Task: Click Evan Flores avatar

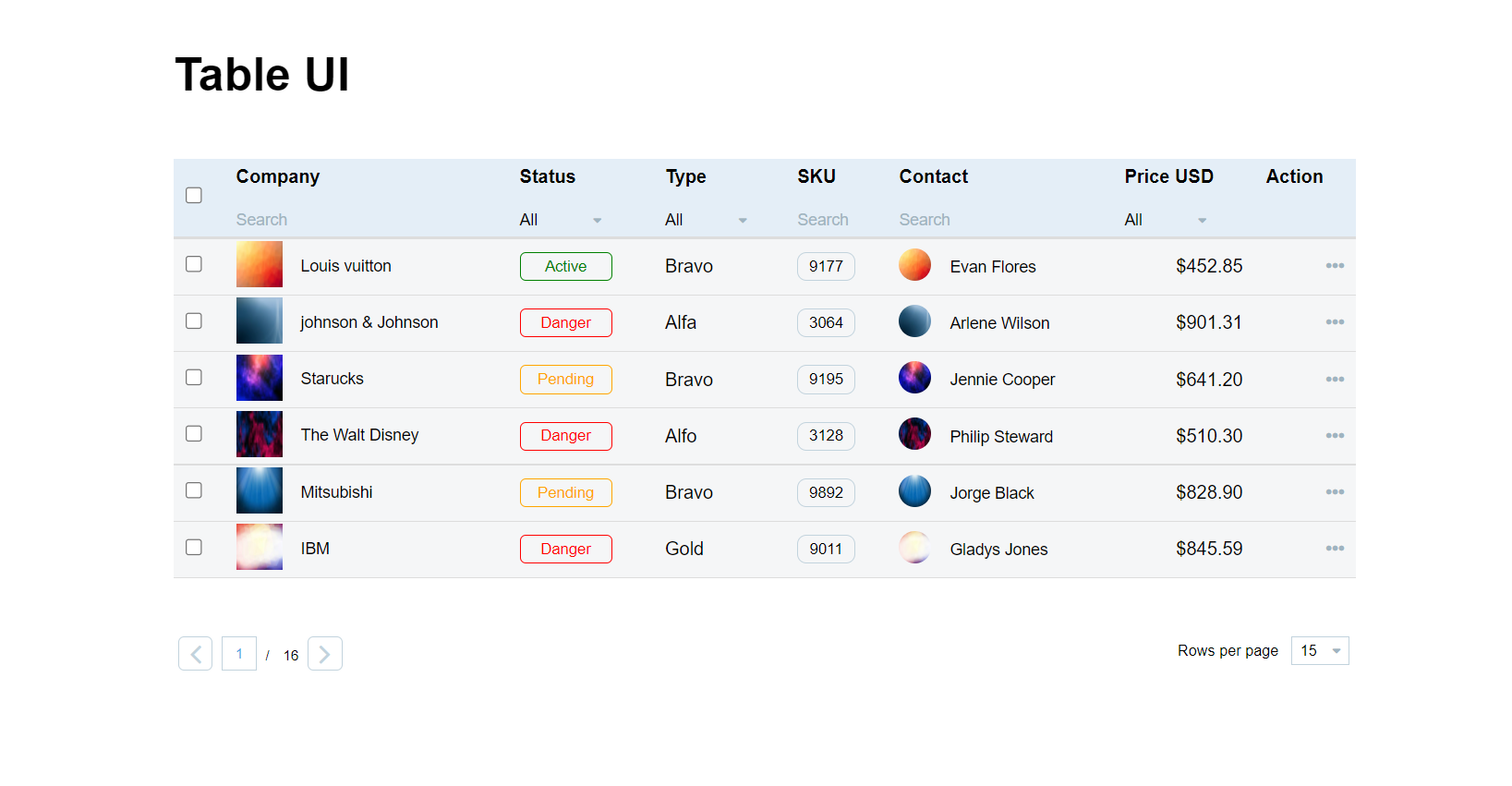Action: [x=914, y=265]
